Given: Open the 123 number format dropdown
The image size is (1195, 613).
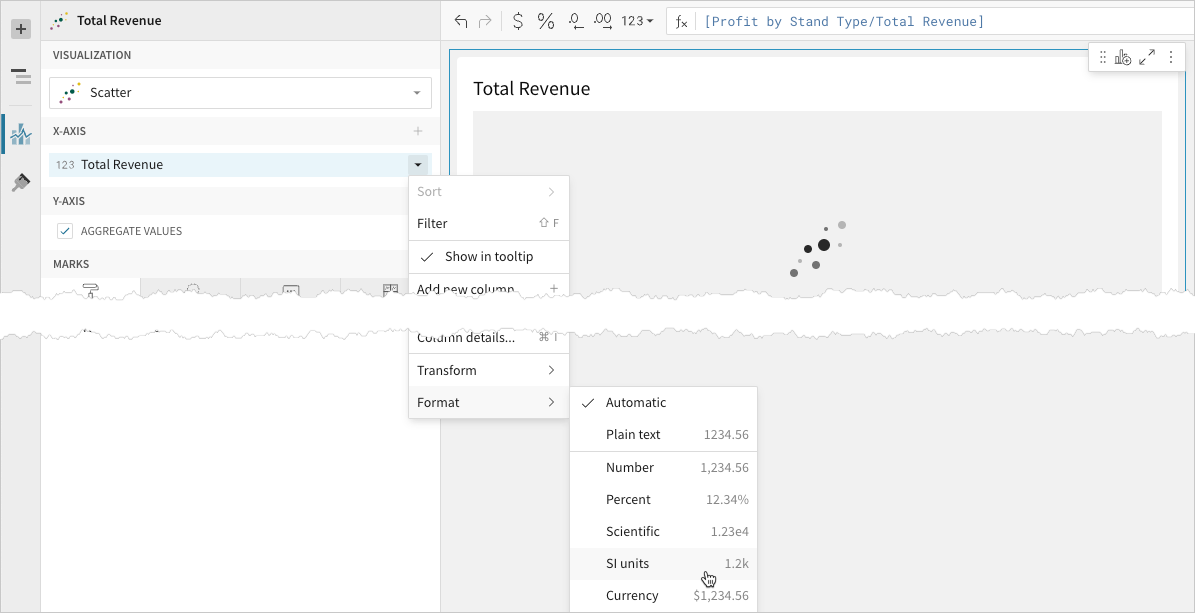Looking at the screenshot, I should (637, 21).
